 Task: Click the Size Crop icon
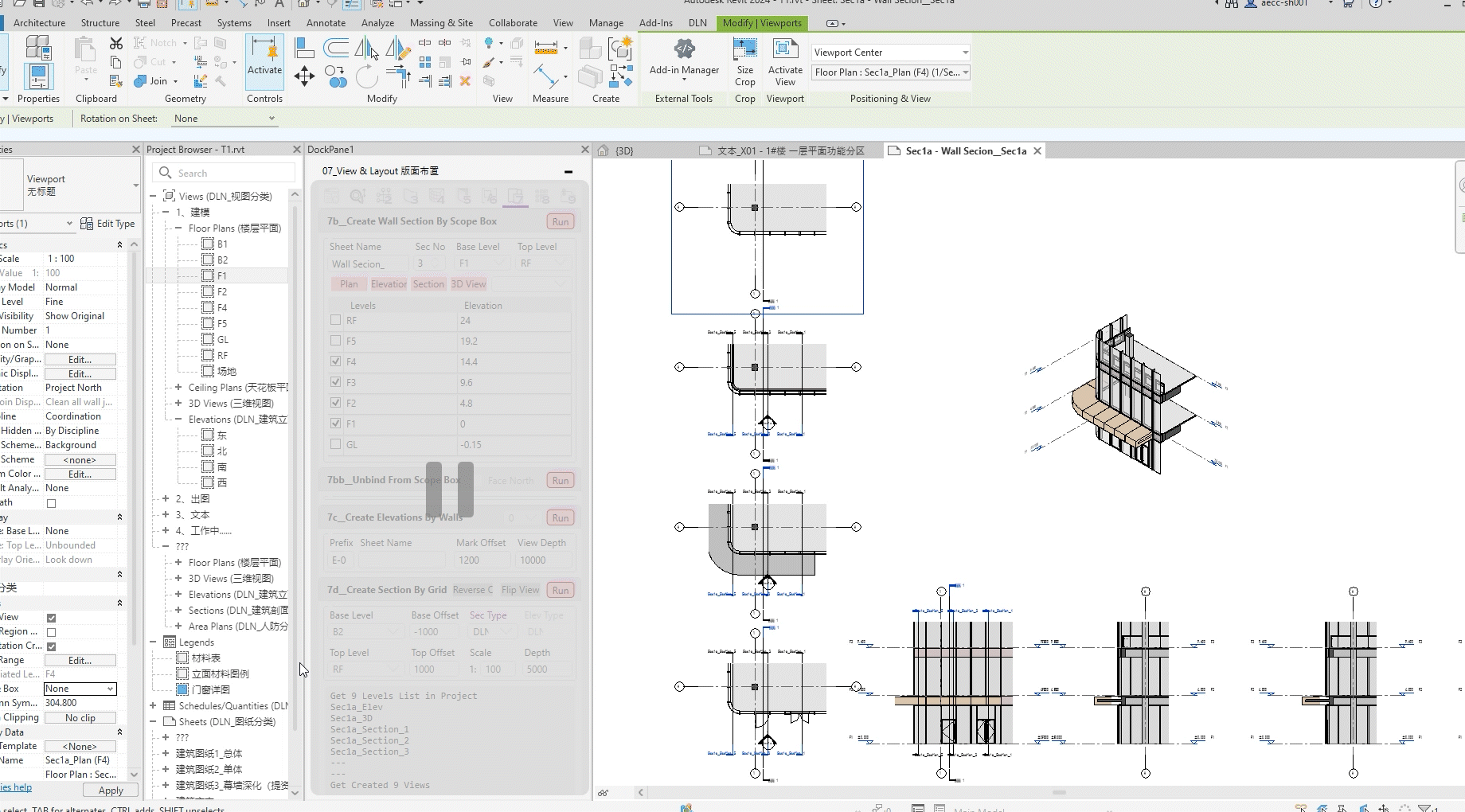pos(745,49)
